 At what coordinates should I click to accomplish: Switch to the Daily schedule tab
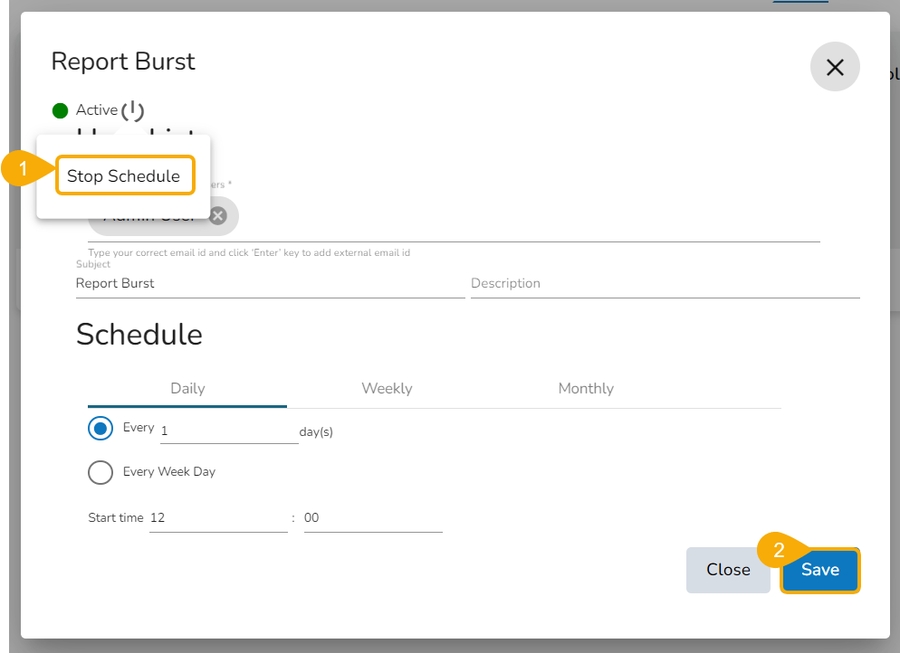point(187,388)
